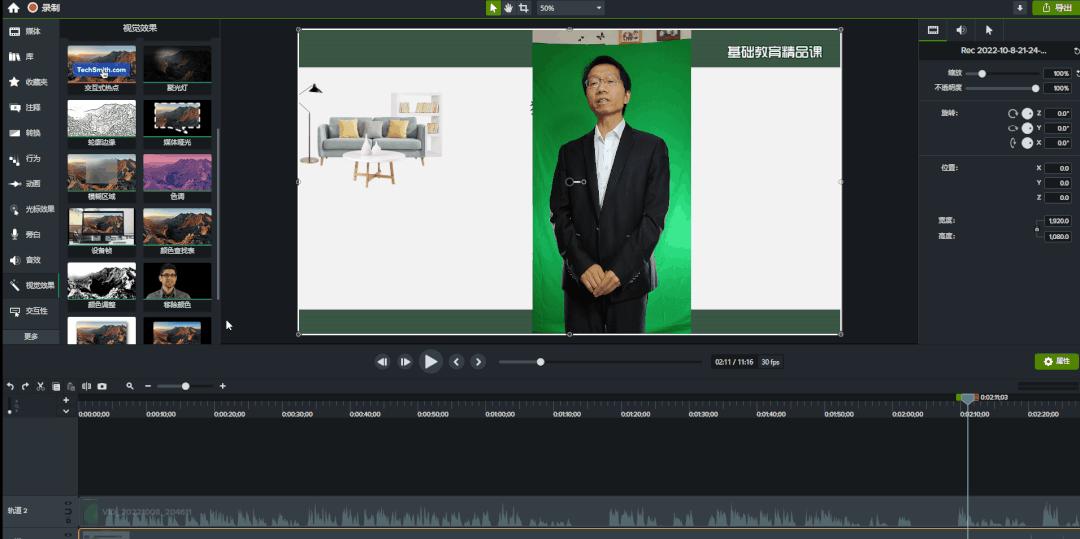Select the 色调 colorize effect thumbnail
1080x539 pixels.
tap(178, 177)
